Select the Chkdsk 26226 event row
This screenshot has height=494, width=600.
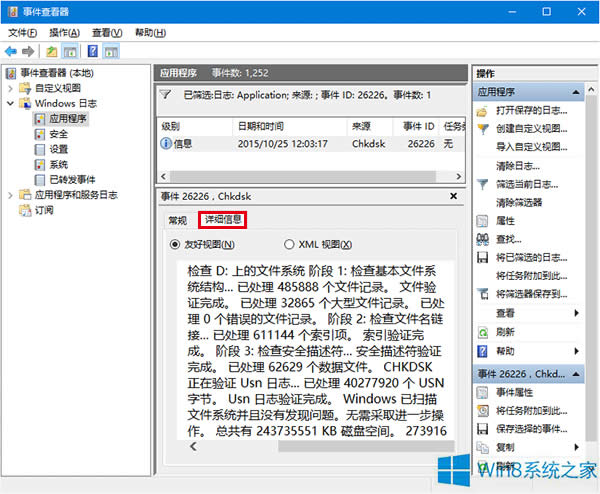pos(311,144)
